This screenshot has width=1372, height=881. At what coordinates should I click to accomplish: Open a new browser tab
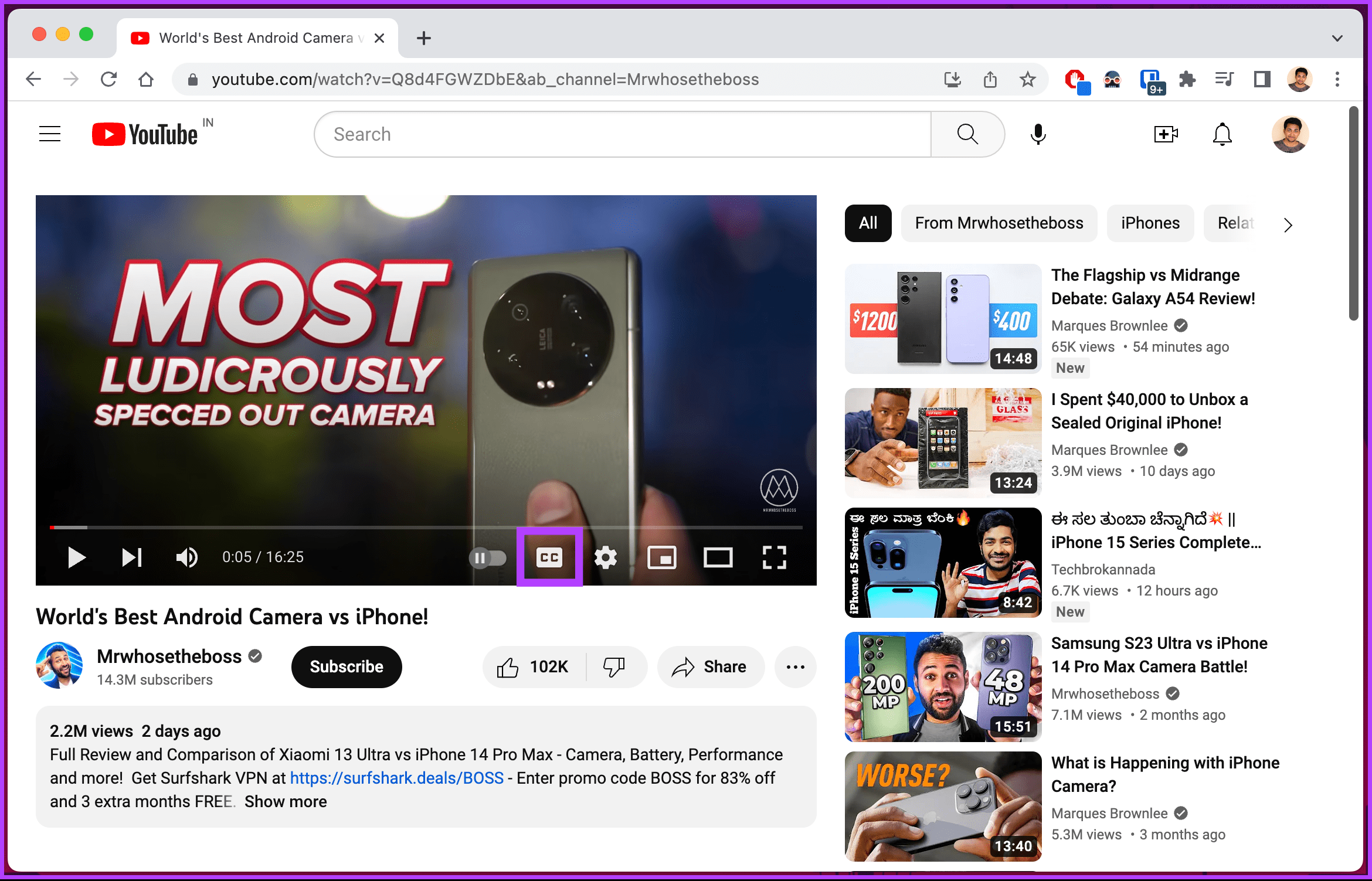[423, 38]
